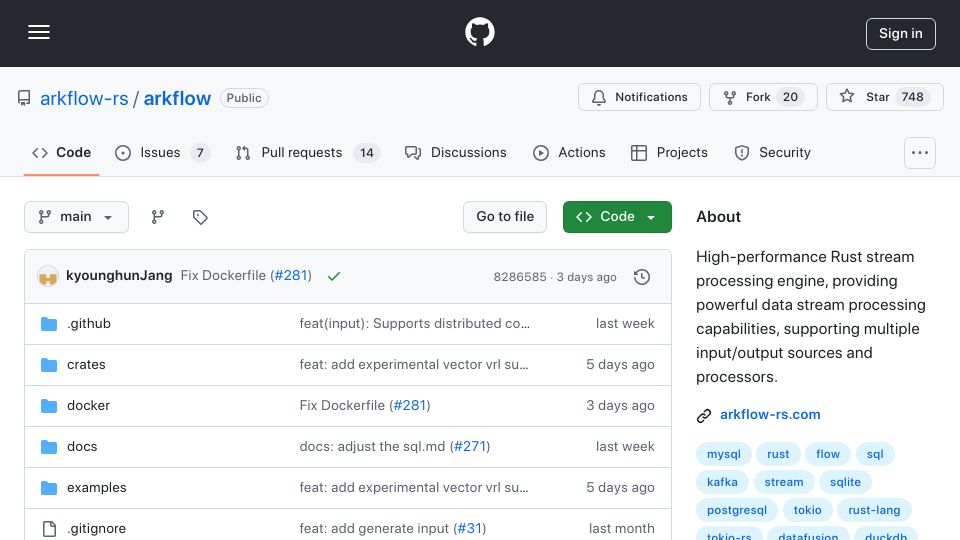The image size is (960, 540).
Task: Open the Fix Dockerfile commit message in header
Action: tap(223, 276)
